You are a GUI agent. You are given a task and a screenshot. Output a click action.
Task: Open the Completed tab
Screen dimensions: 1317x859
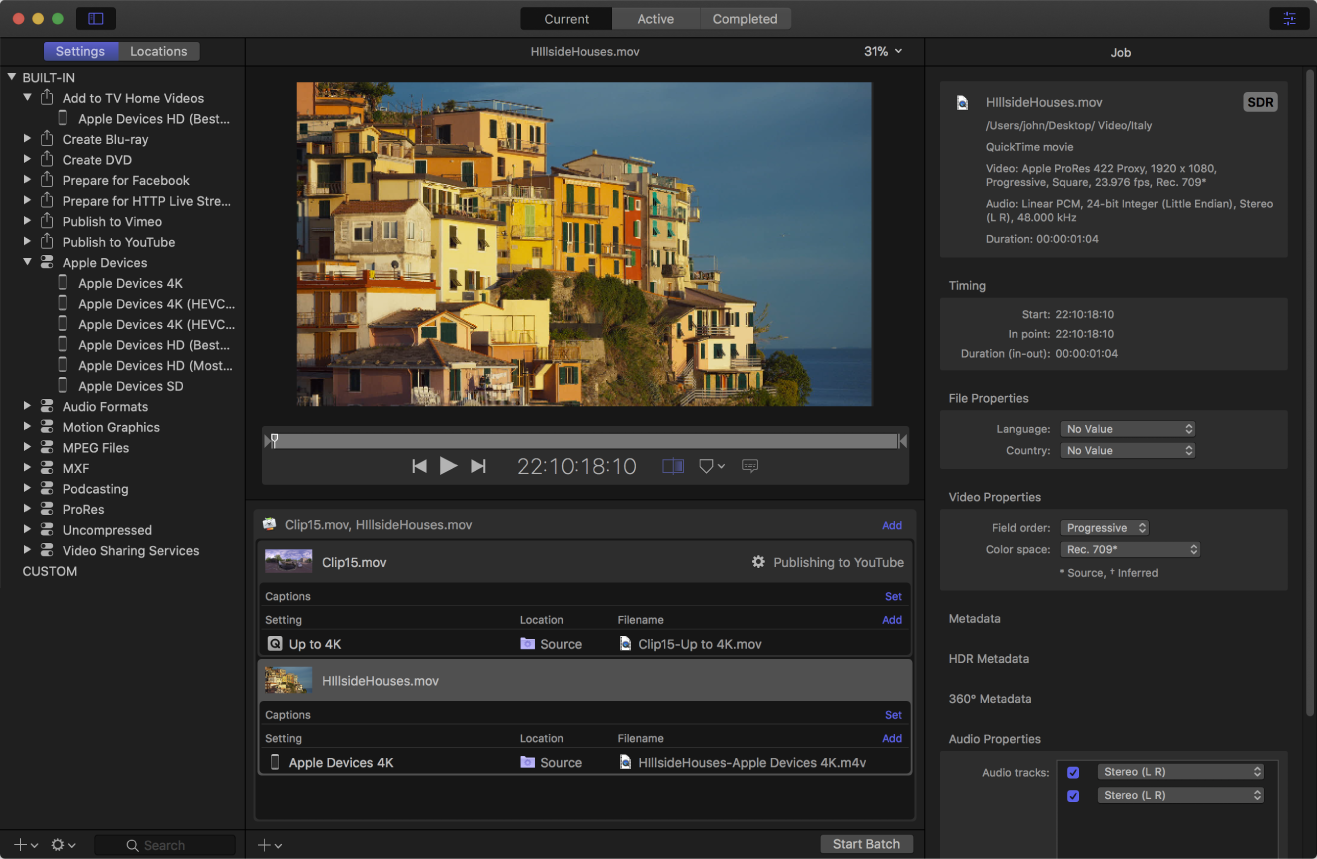[744, 19]
